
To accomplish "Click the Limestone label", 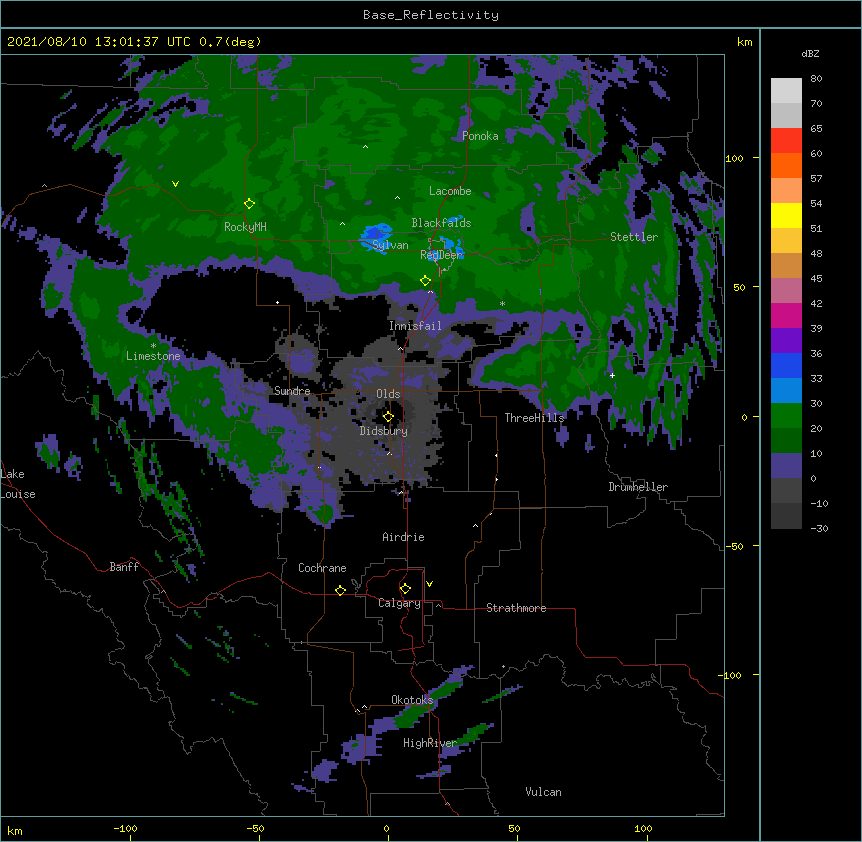I will (153, 356).
